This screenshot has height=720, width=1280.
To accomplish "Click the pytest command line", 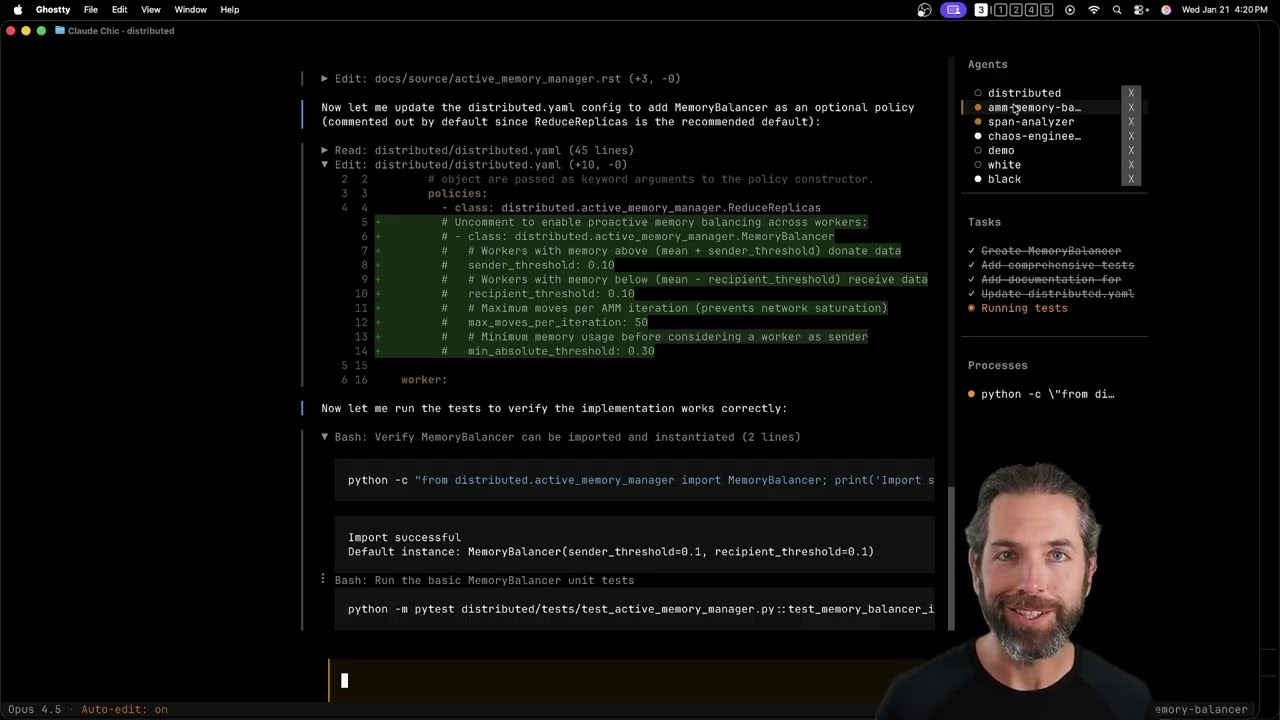I will 641,609.
